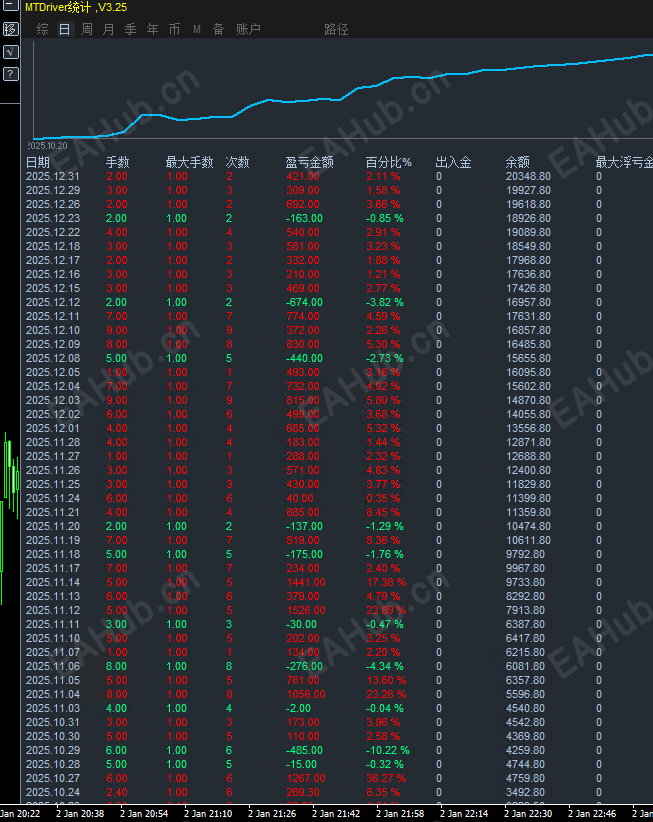This screenshot has height=822, width=653.
Task: Open the ? help icon
Action: [x=10, y=74]
